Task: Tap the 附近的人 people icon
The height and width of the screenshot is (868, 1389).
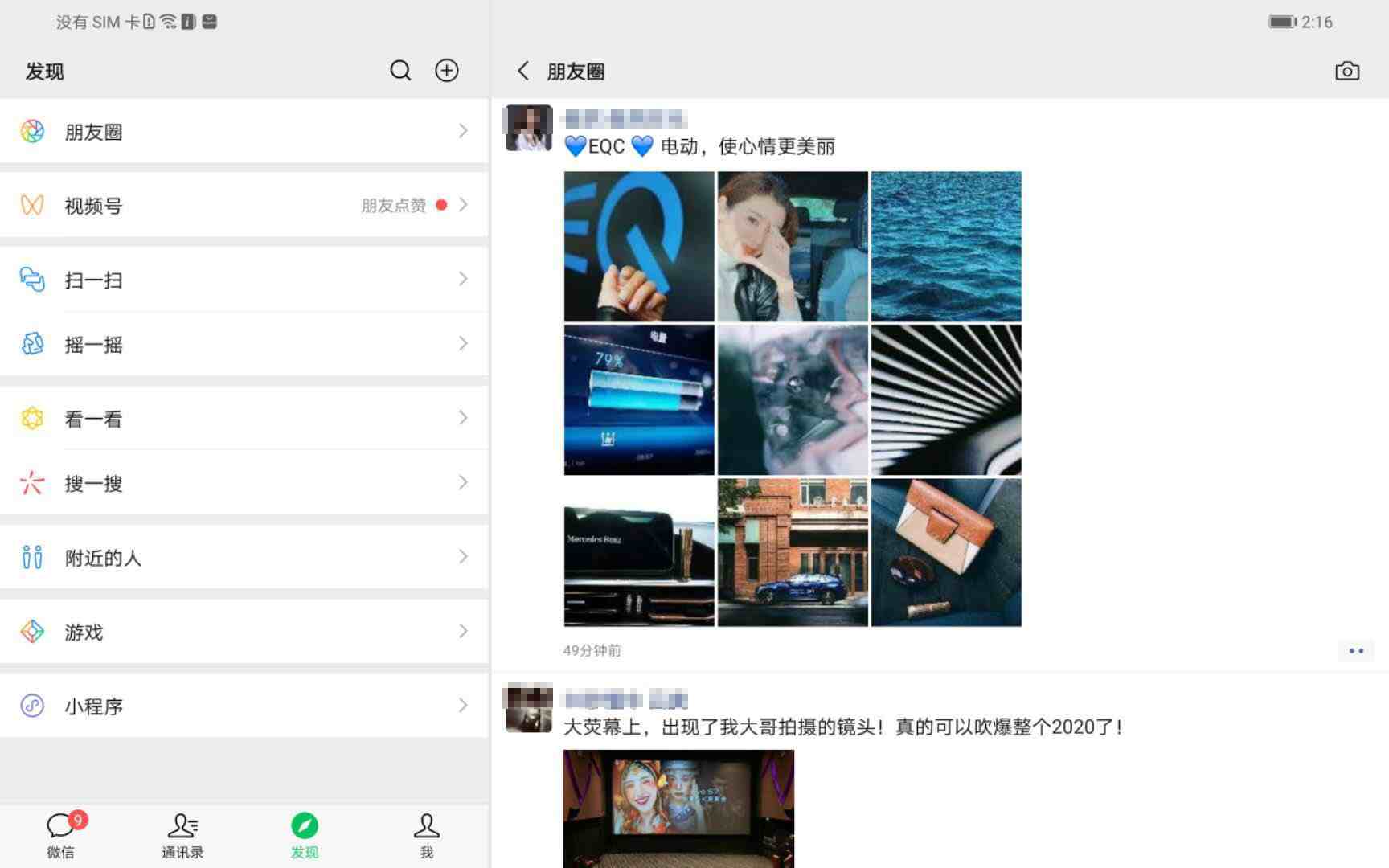Action: 32,557
